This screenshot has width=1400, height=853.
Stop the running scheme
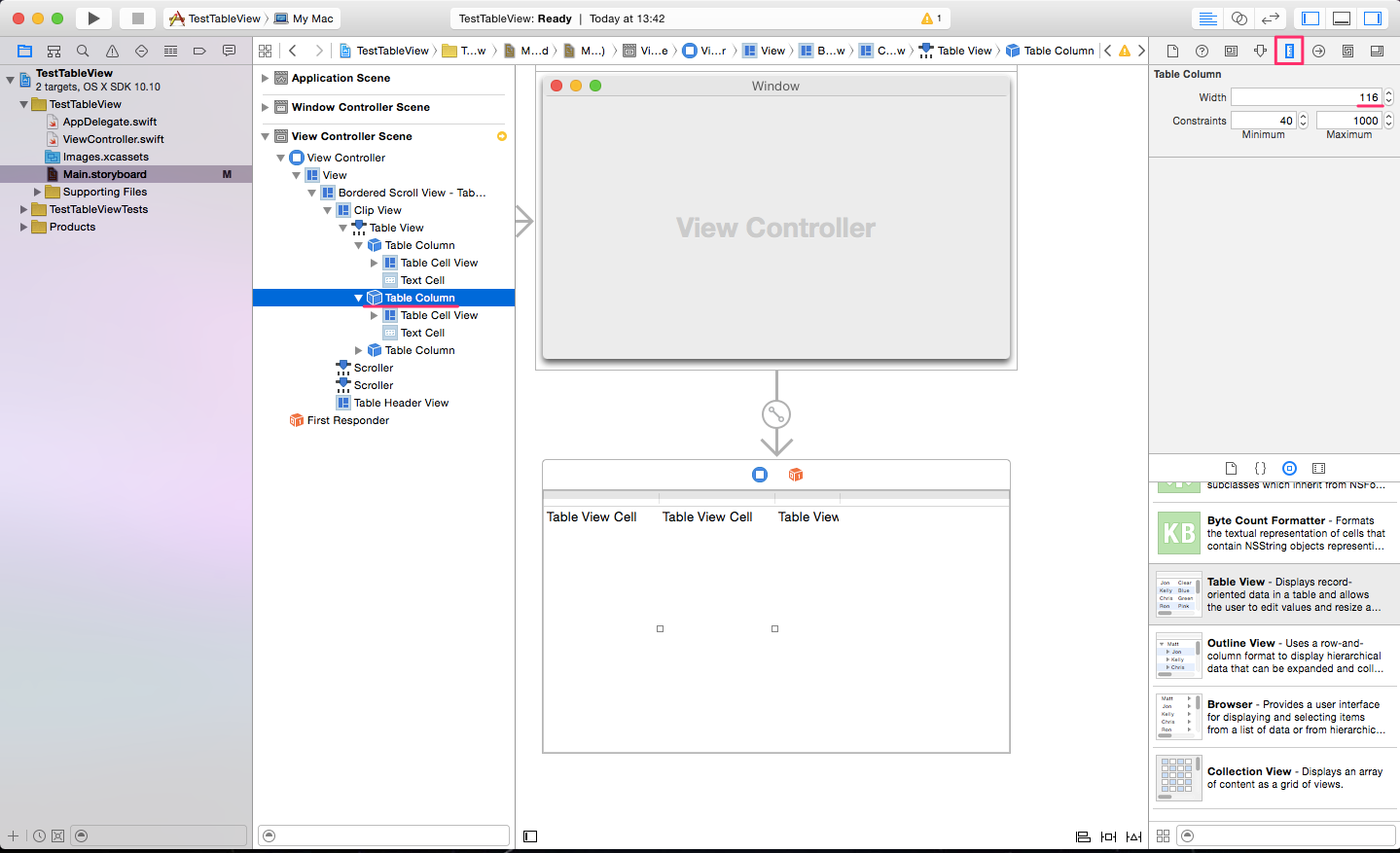pyautogui.click(x=138, y=18)
